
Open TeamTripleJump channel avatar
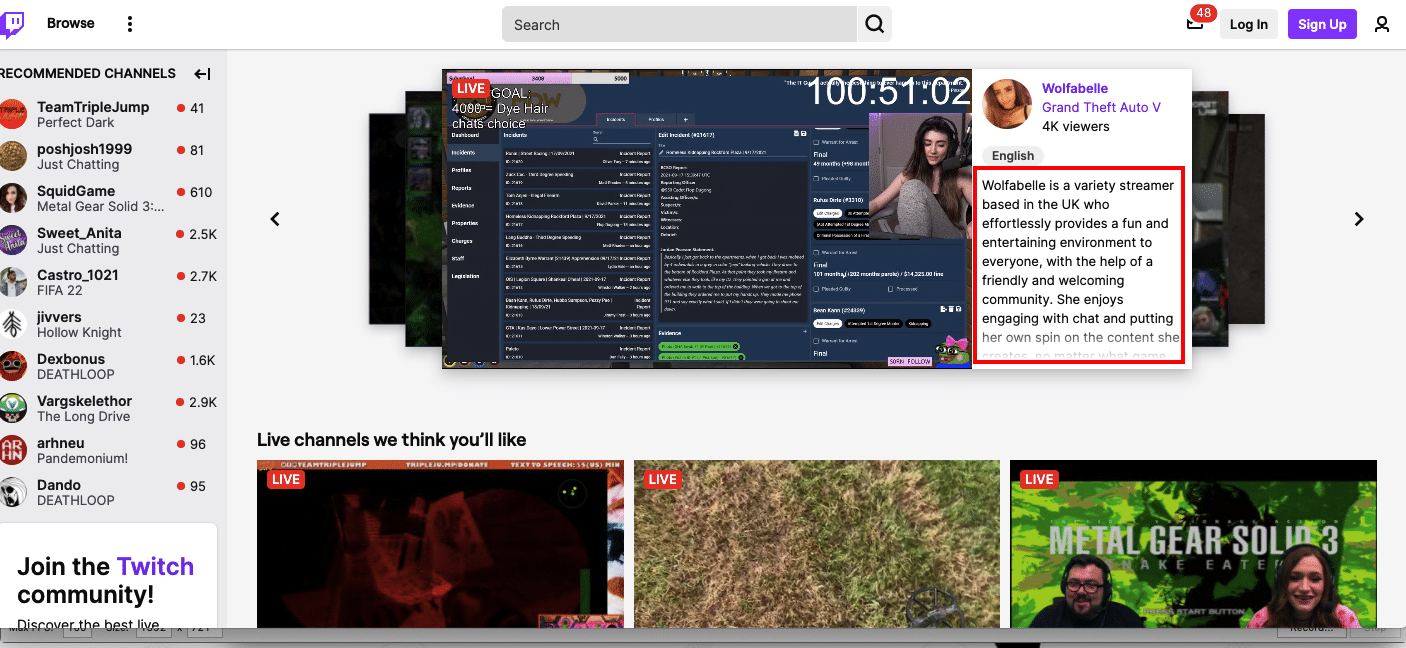[x=13, y=114]
